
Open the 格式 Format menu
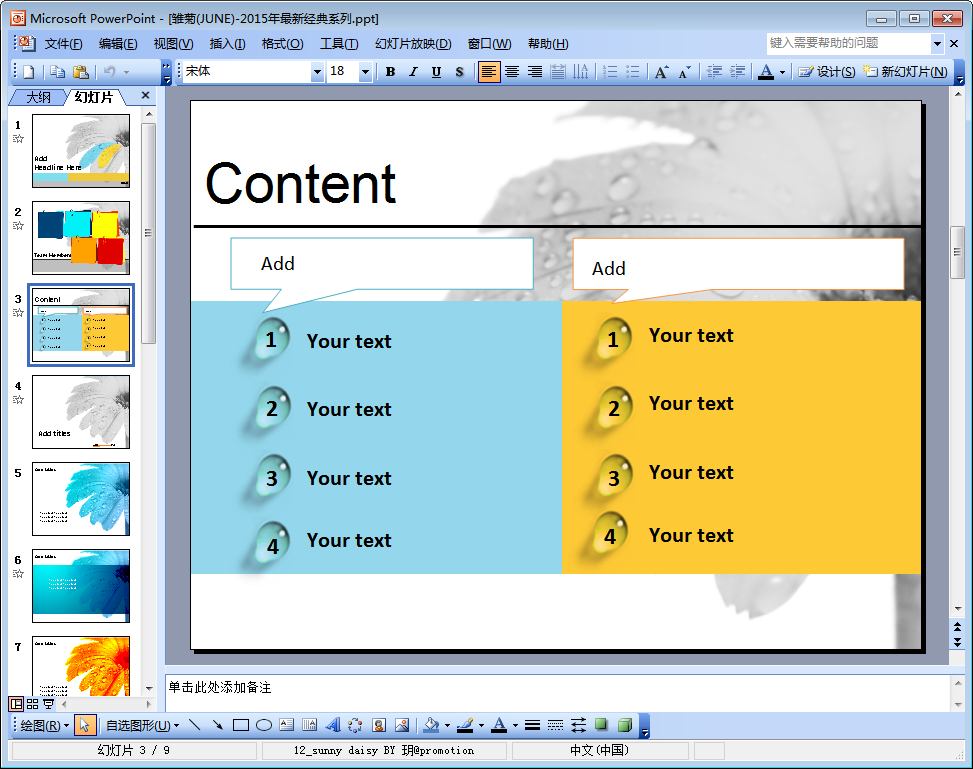282,44
